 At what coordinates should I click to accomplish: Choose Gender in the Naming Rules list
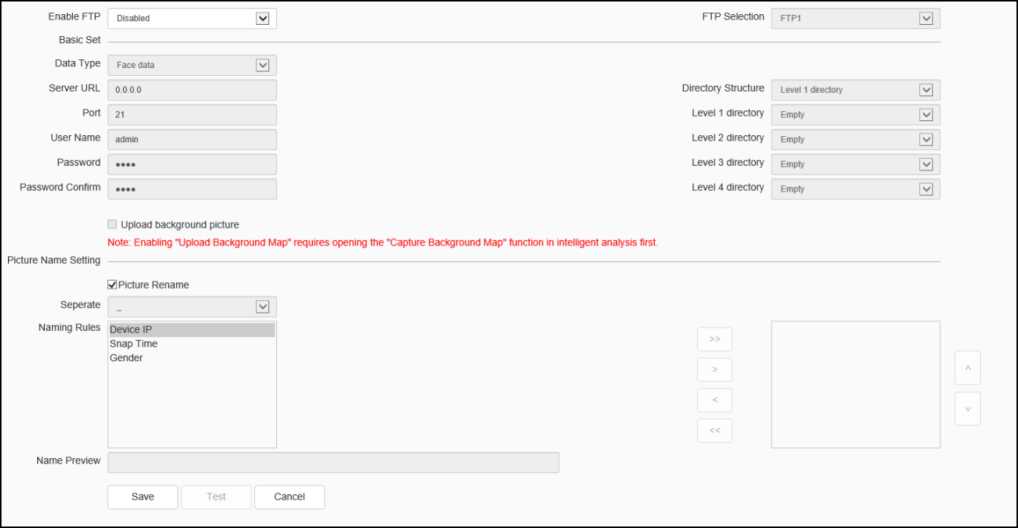point(127,358)
